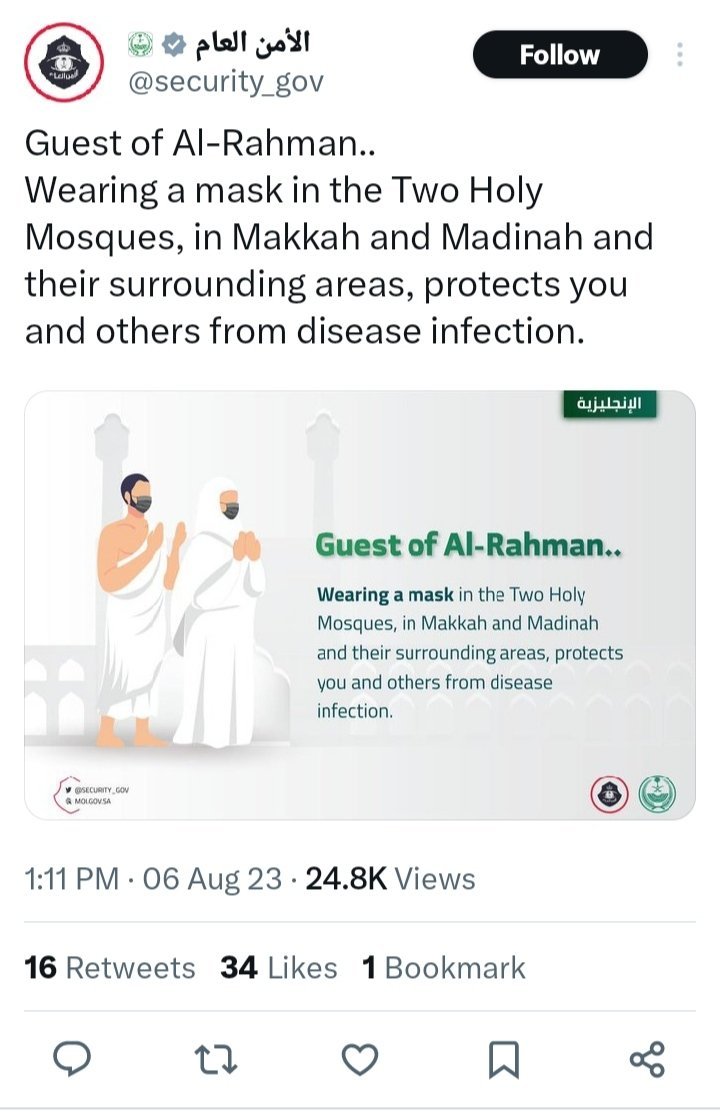Screen dimensions: 720x1112
Task: View the list of 16 Retweets
Action: point(110,967)
